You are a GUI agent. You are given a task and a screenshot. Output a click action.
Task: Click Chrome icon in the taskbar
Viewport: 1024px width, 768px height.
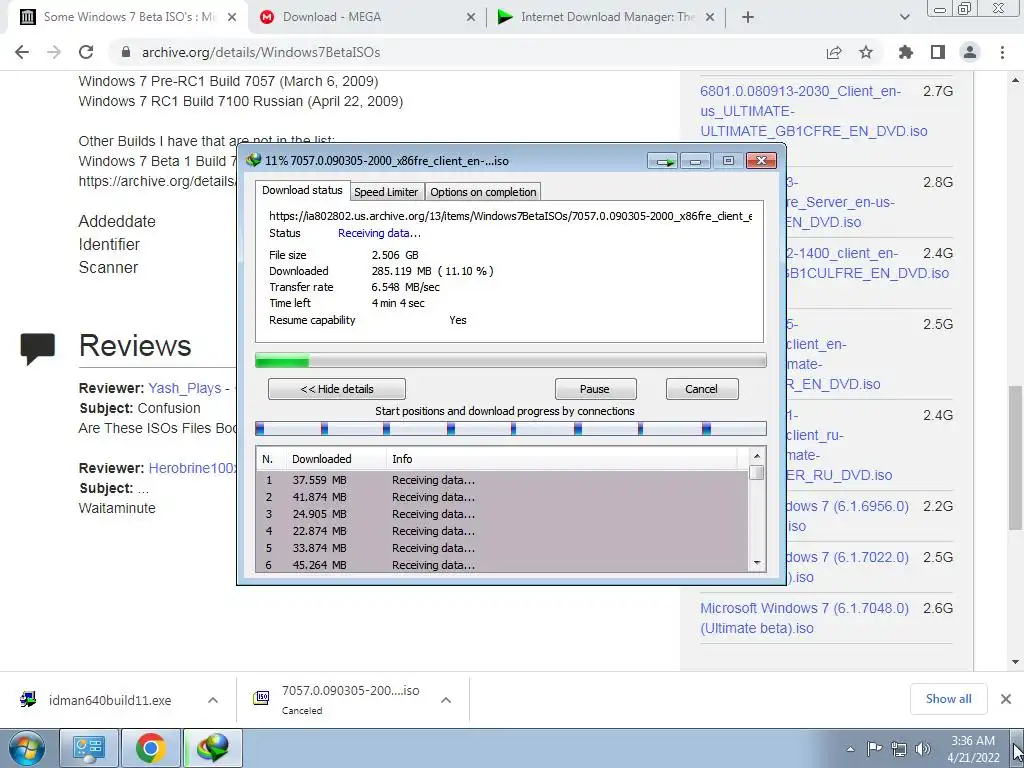151,748
